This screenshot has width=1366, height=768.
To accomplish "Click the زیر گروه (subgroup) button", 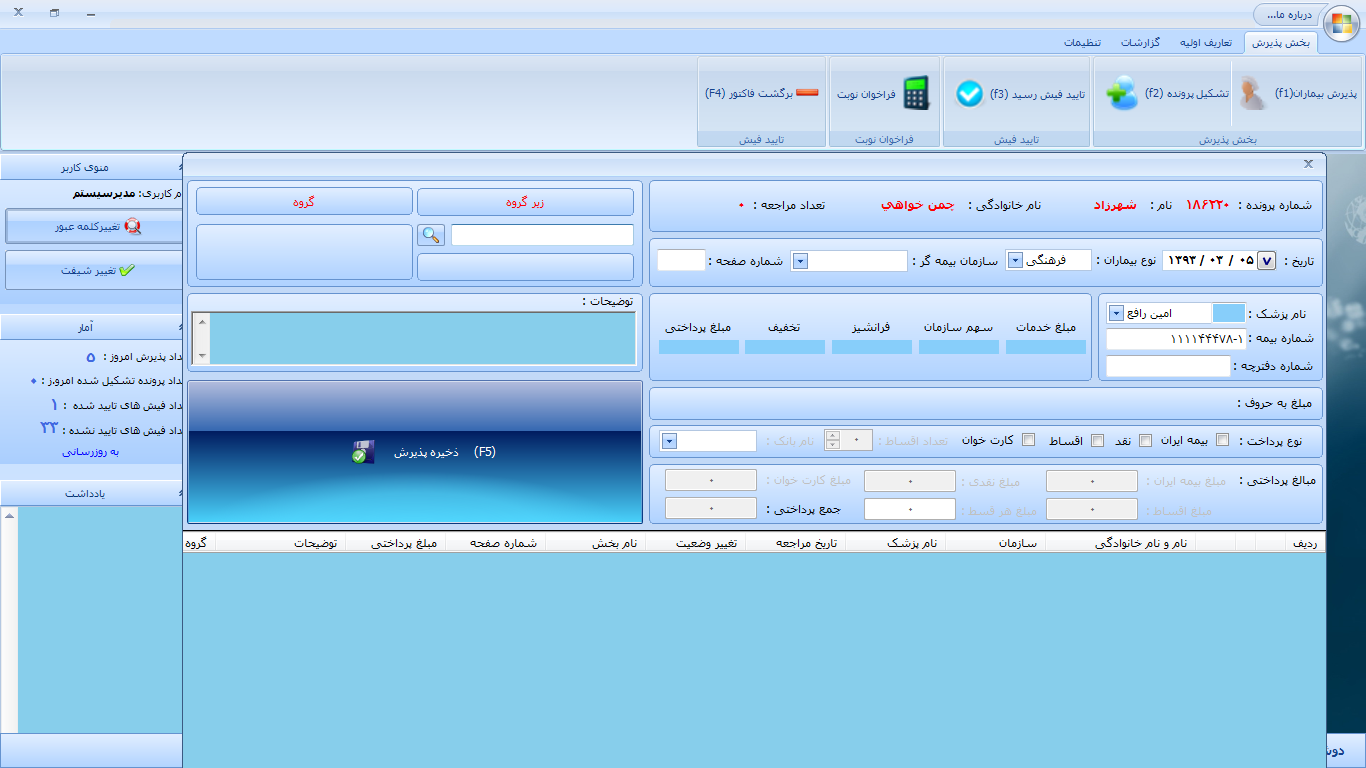I will click(x=525, y=201).
